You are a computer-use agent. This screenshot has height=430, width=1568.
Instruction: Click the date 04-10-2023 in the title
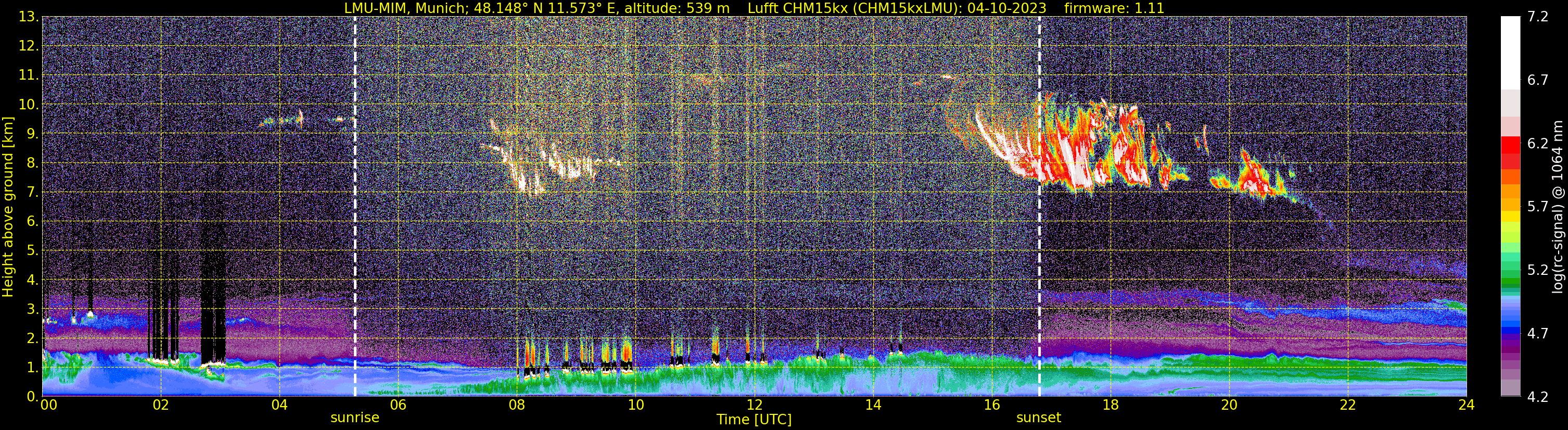point(1007,8)
